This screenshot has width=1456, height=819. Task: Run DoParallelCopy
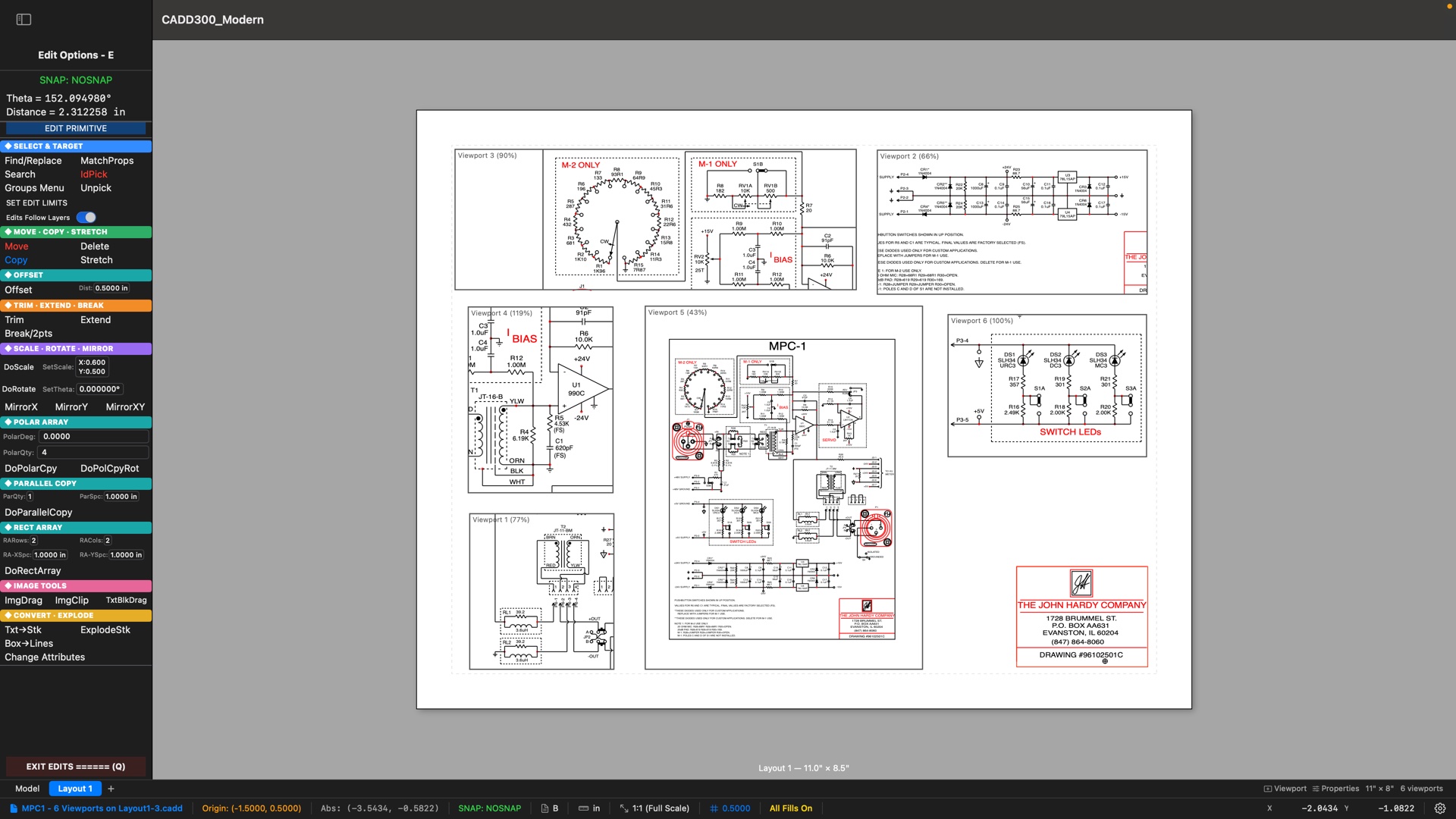(x=39, y=513)
